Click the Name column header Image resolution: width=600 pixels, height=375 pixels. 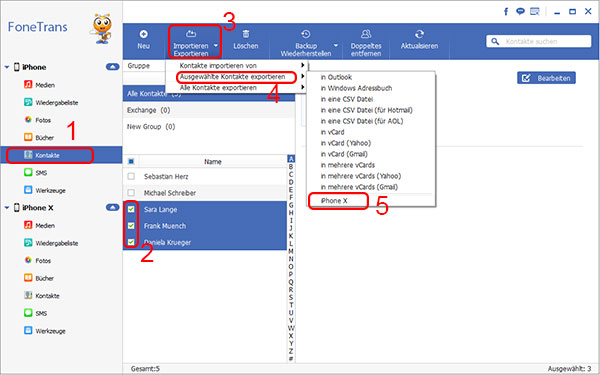pos(213,162)
